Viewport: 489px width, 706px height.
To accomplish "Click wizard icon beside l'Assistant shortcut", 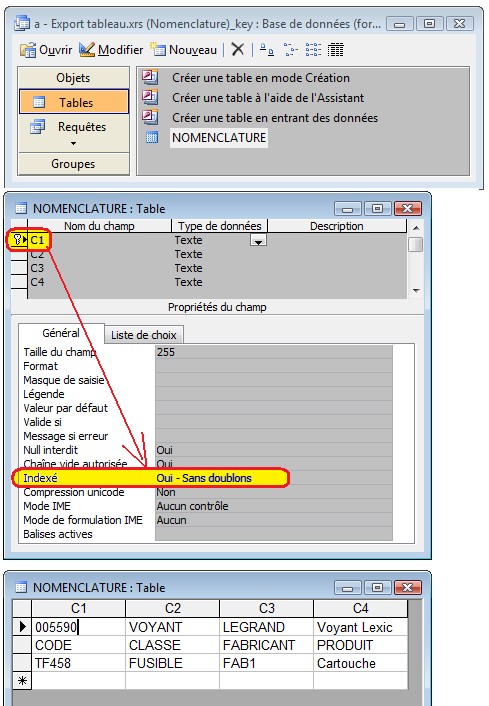I will click(150, 97).
